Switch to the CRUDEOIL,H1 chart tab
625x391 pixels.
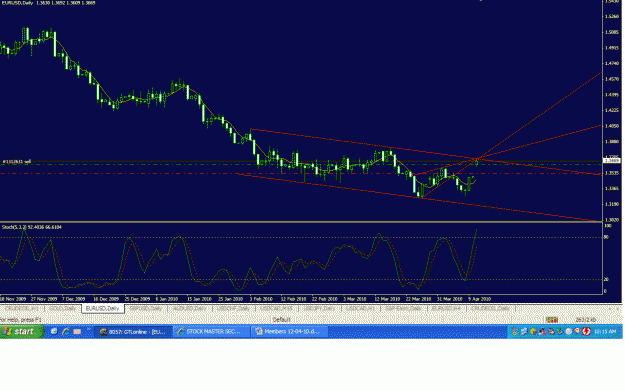coord(22,308)
